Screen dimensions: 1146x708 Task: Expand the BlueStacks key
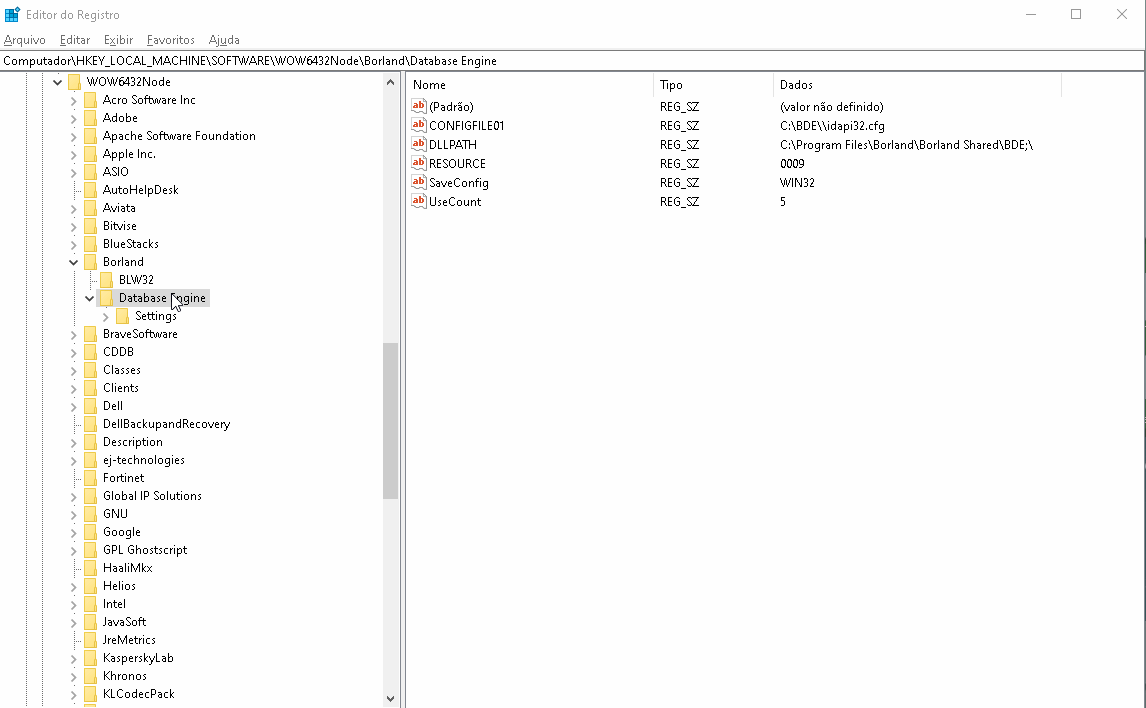pos(74,244)
